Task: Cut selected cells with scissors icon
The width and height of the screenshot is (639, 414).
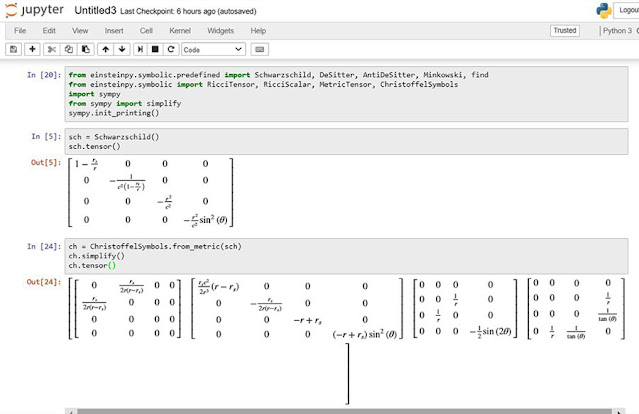Action: coord(51,49)
